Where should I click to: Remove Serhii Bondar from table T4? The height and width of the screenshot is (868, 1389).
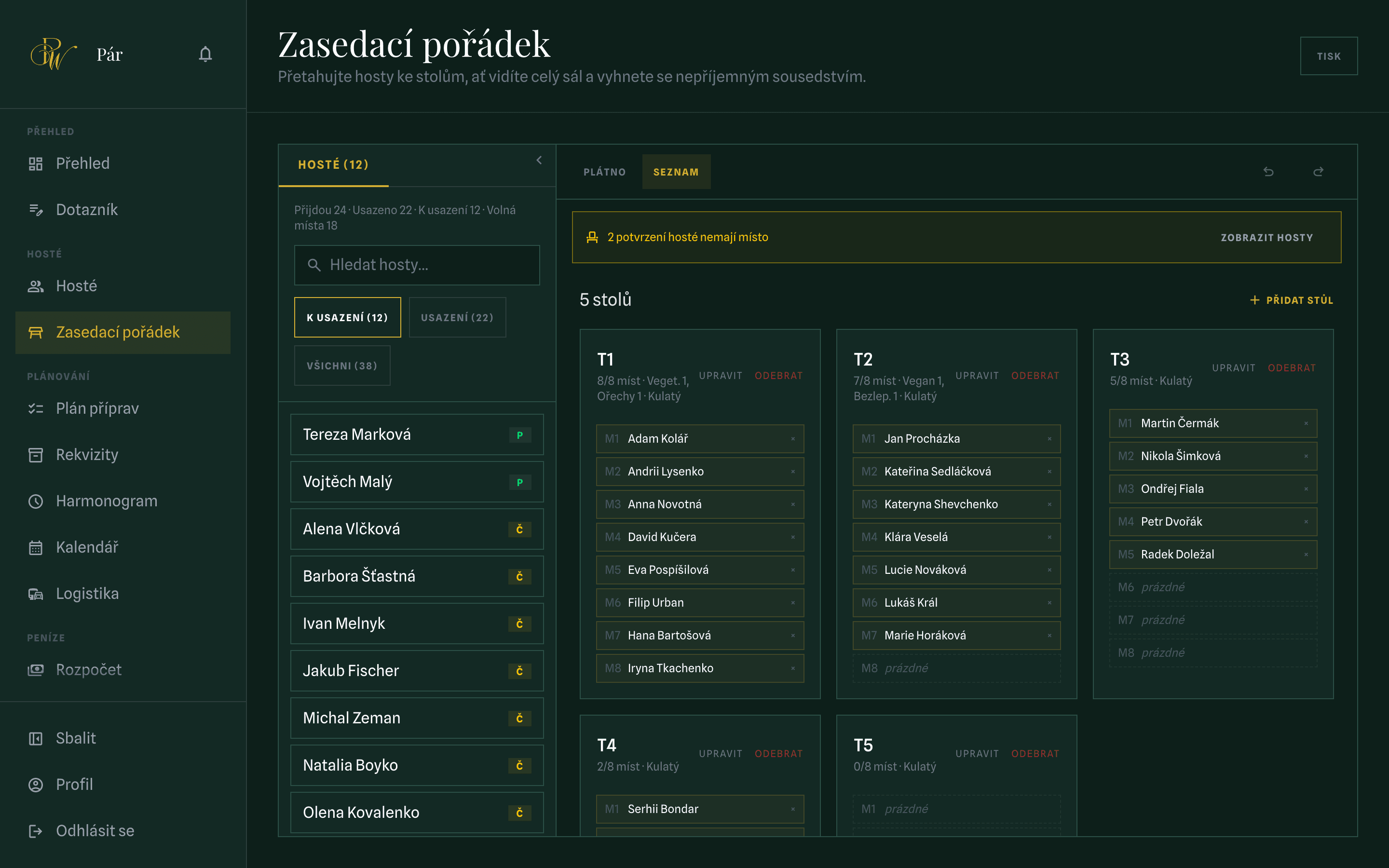point(793,809)
